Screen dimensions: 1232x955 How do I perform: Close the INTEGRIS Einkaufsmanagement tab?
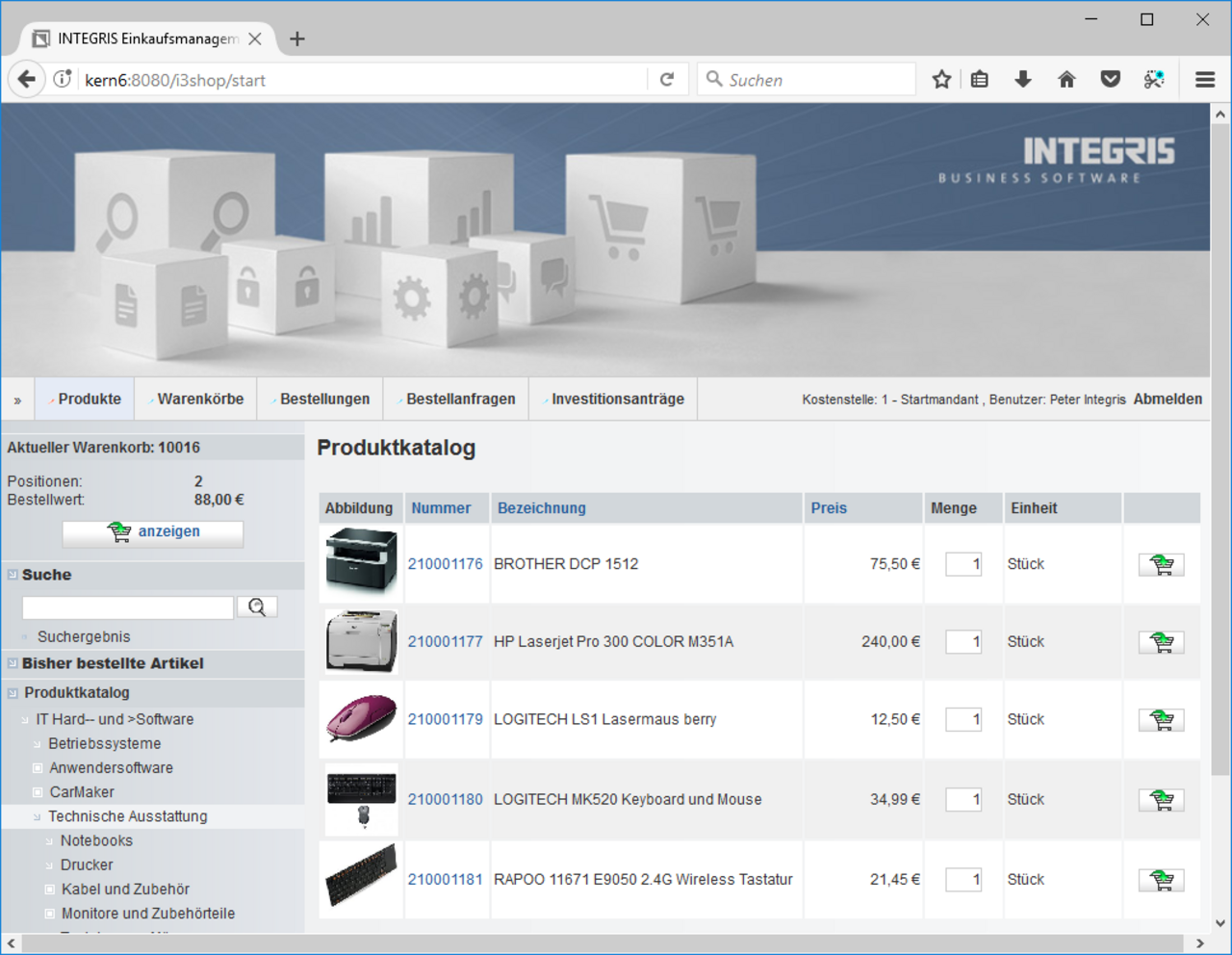[255, 39]
